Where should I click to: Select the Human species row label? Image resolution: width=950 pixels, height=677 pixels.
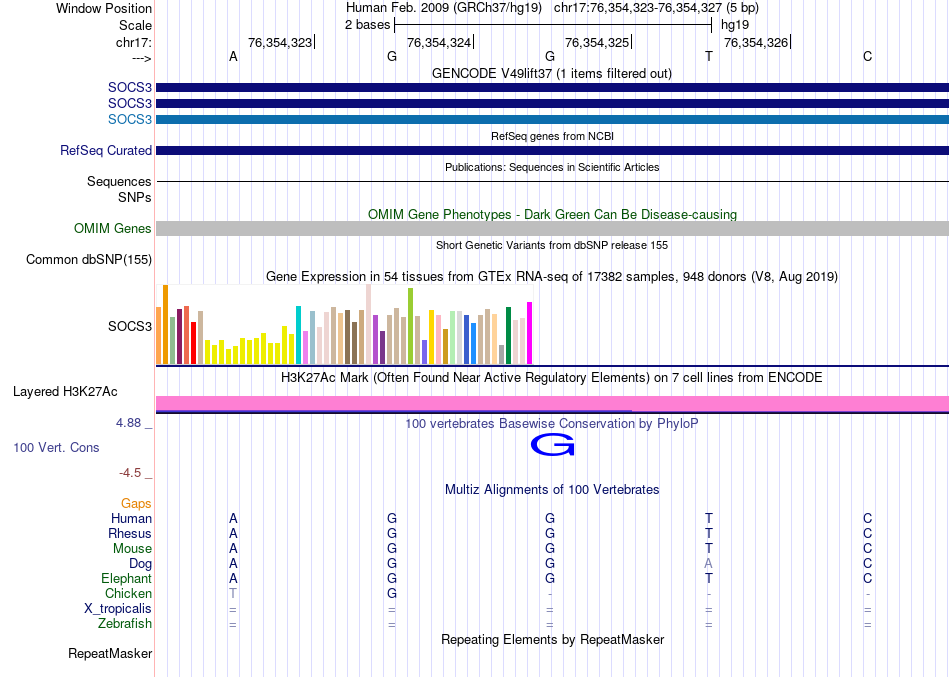pyautogui.click(x=131, y=519)
